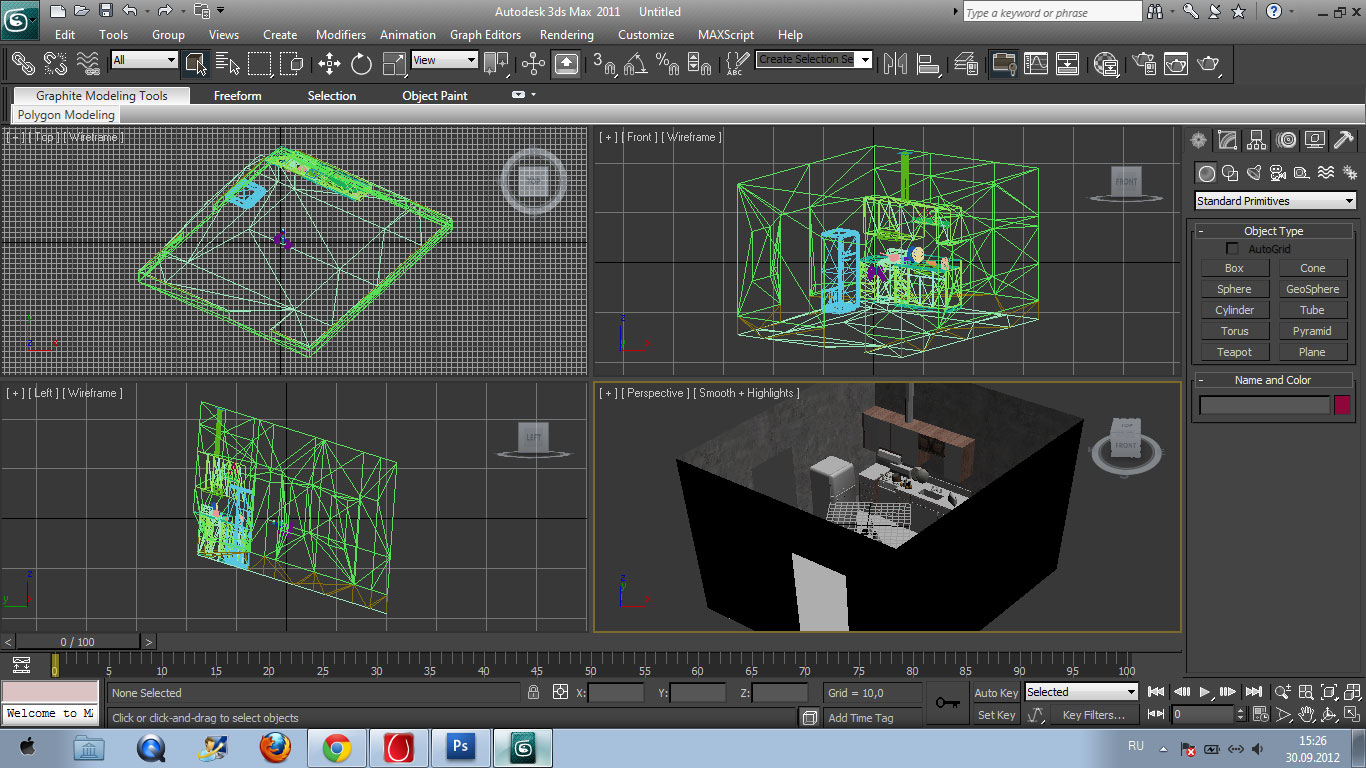The width and height of the screenshot is (1366, 768).
Task: Open the Standard Primitives dropdown
Action: [x=1274, y=201]
